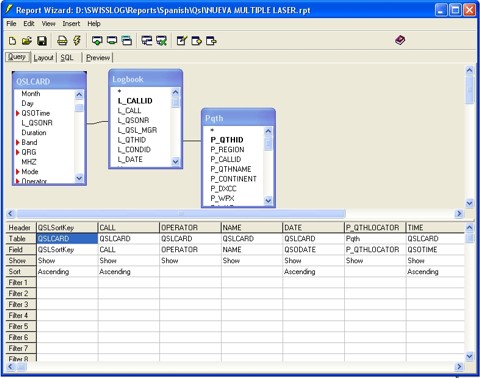This screenshot has width=480, height=378.
Task: Click Filter 1 cell under QSLSortKey
Action: (x=67, y=283)
